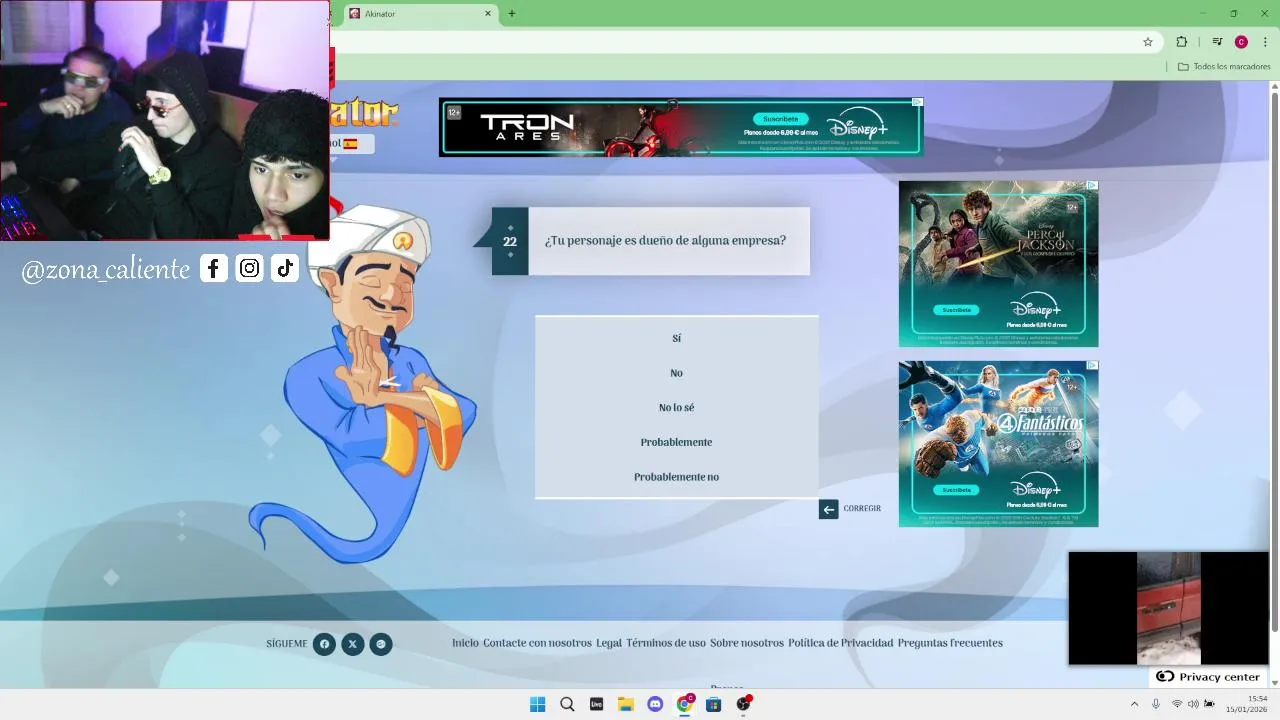Select the "Probablemente no" answer
Screen dimensions: 1280x720
point(676,477)
